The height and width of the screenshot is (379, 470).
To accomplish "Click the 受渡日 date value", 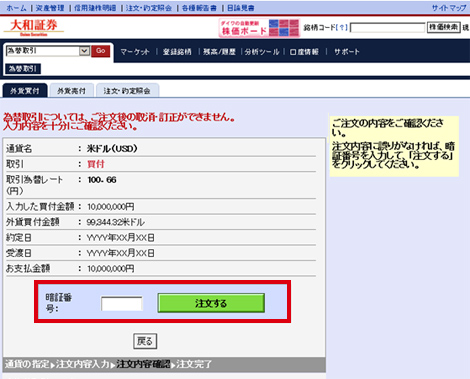I will pyautogui.click(x=121, y=253).
